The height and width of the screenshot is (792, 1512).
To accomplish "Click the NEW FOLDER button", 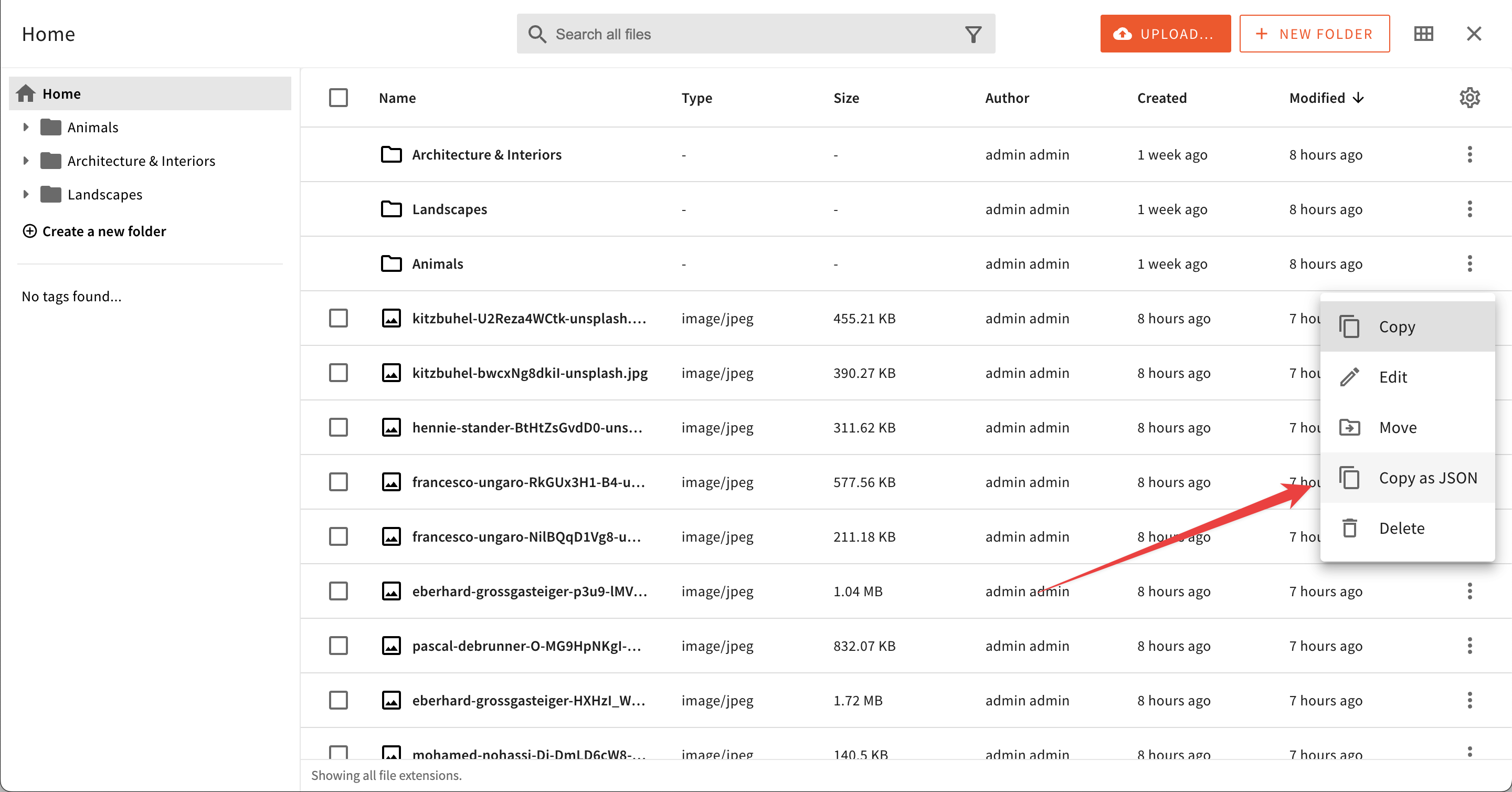I will pos(1314,34).
